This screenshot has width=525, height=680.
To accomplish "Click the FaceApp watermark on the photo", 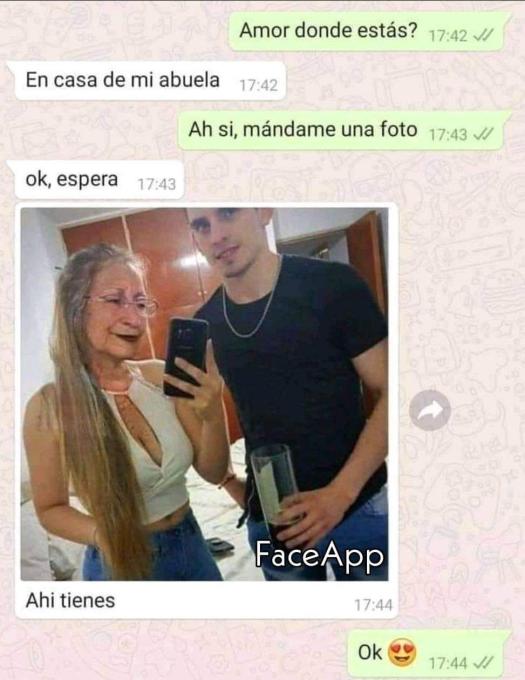I will tap(320, 556).
